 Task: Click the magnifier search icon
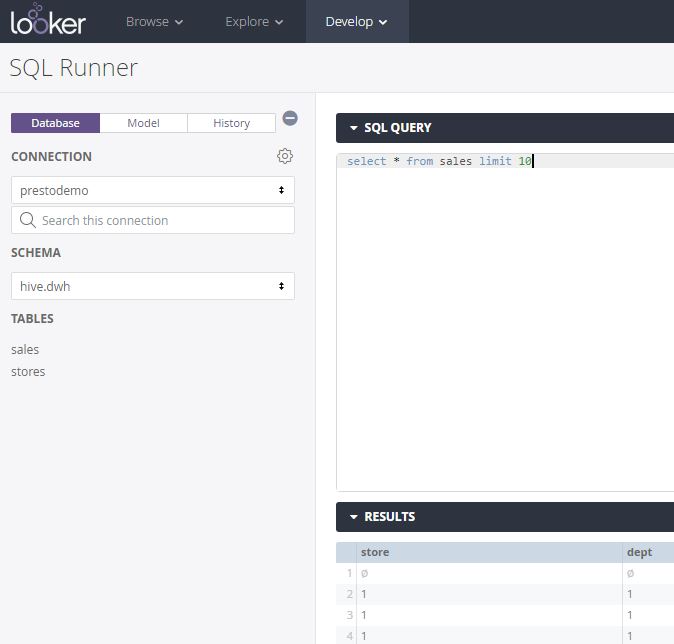click(28, 220)
